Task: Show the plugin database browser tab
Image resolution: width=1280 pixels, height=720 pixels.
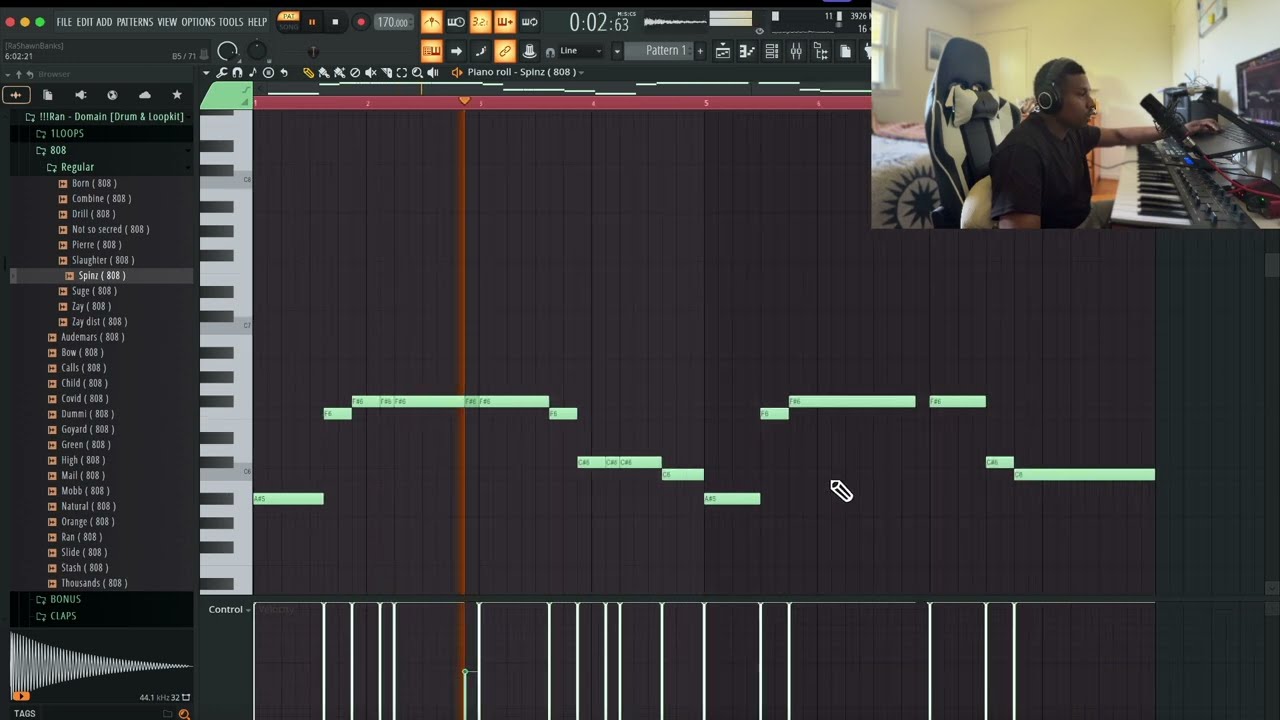Action: 81,95
